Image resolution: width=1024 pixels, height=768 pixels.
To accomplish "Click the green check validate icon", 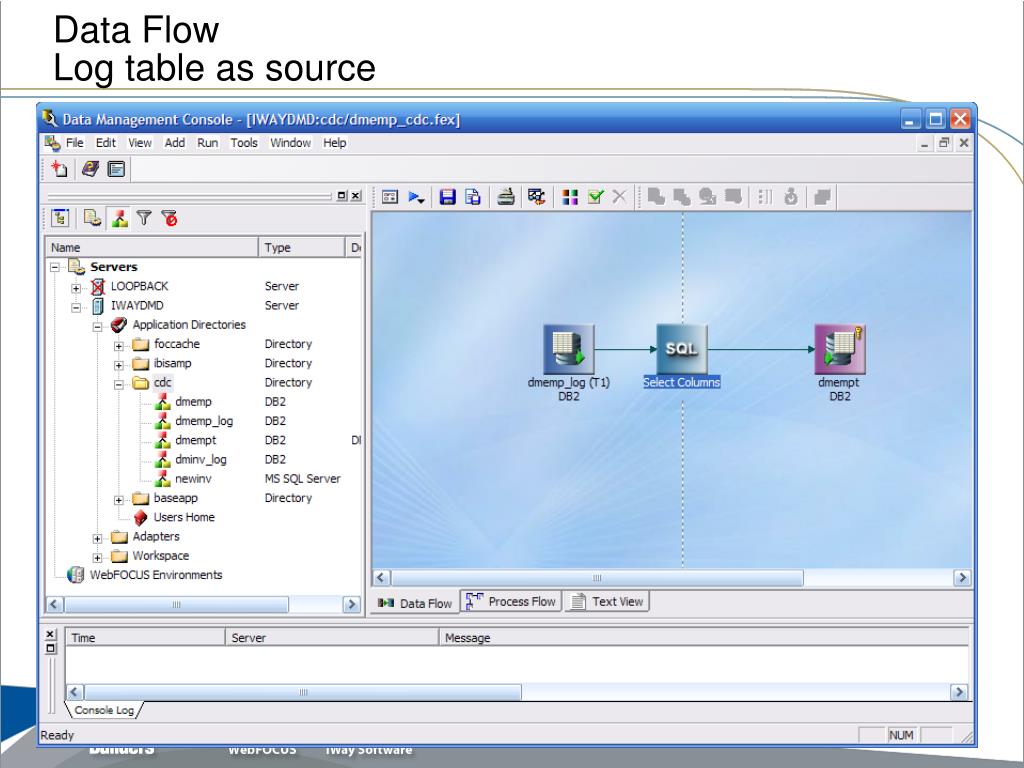I will tap(595, 197).
